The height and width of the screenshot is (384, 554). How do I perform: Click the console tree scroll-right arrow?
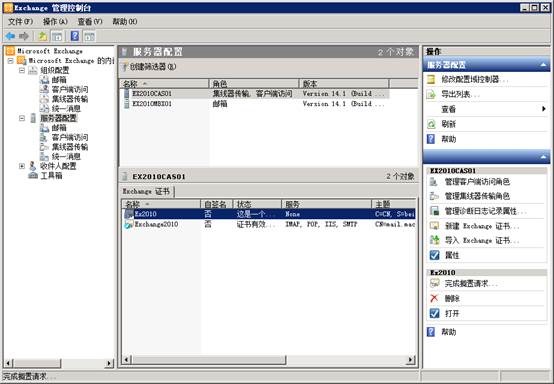click(x=110, y=363)
